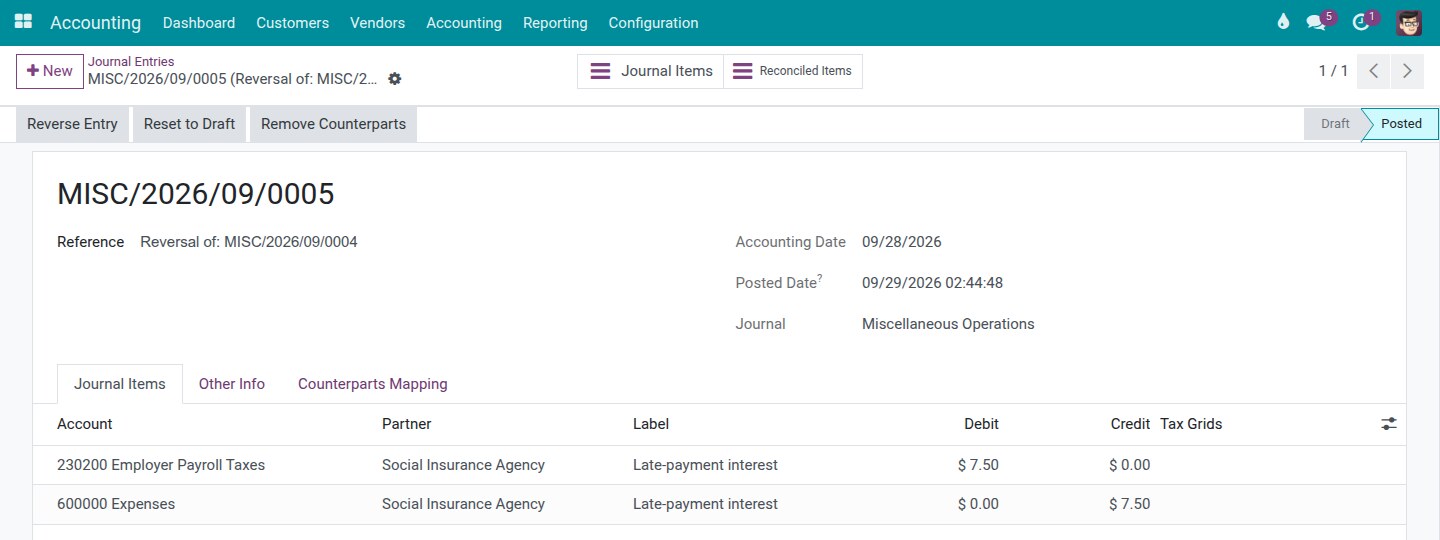Open column options adjust icon
Image resolution: width=1440 pixels, height=540 pixels.
[1389, 424]
